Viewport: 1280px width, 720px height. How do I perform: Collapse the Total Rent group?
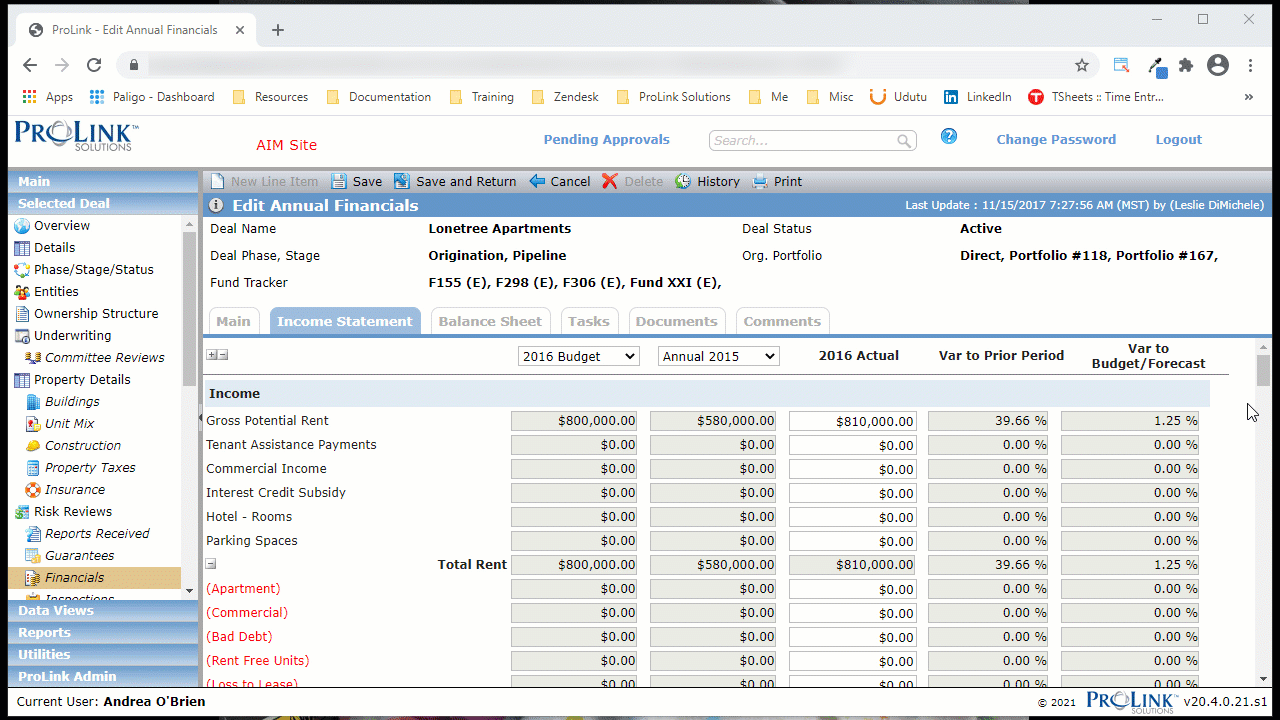tap(211, 564)
